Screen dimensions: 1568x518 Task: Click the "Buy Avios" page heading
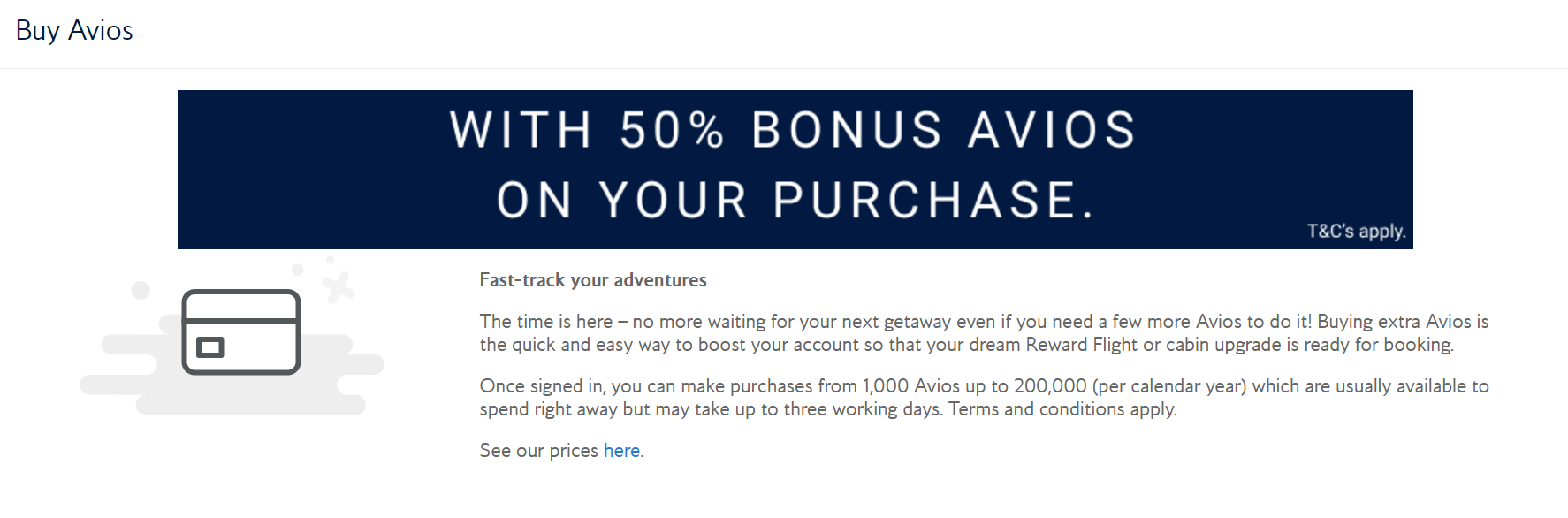pos(74,31)
